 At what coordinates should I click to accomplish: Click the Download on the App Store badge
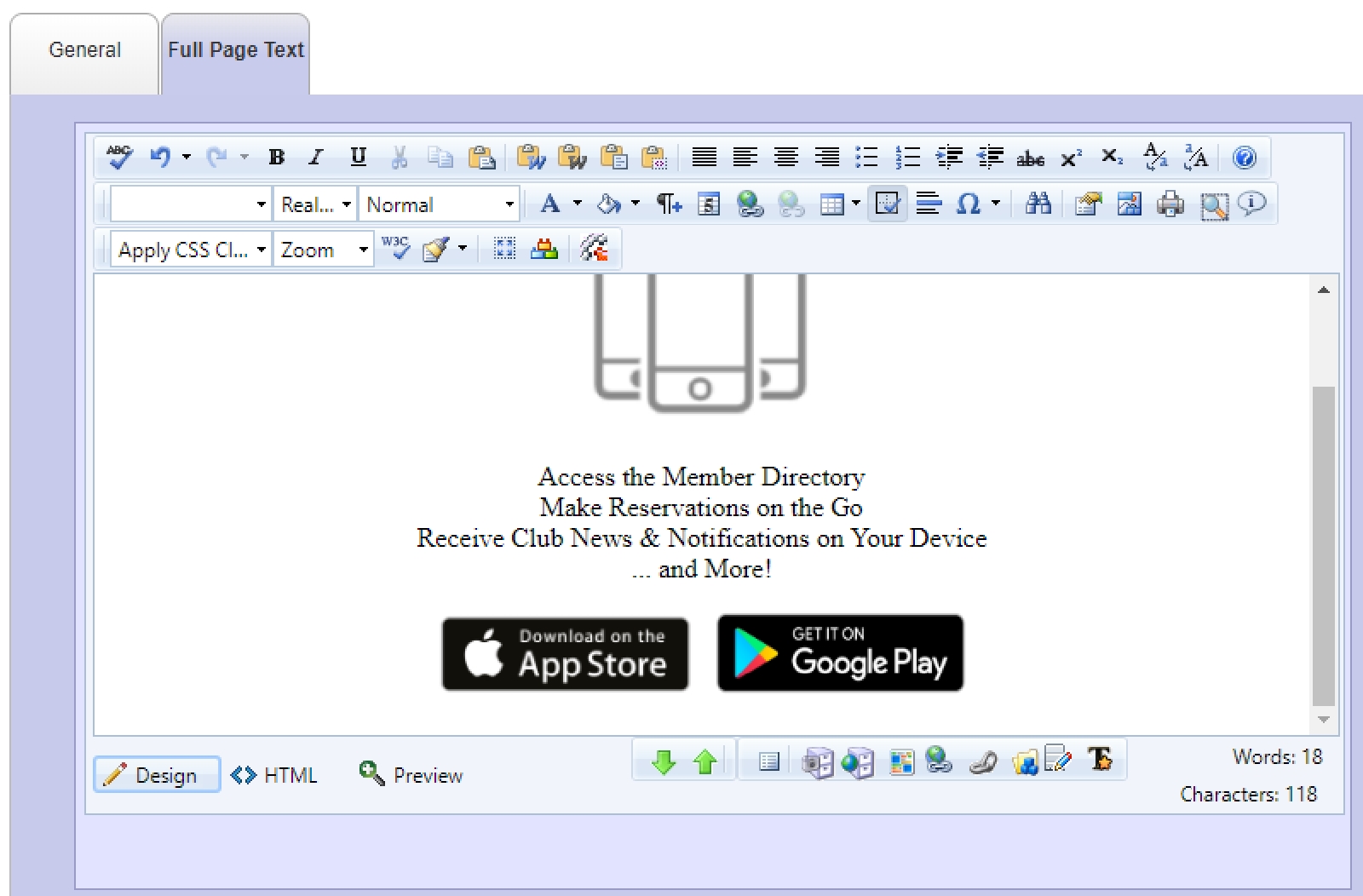(565, 653)
